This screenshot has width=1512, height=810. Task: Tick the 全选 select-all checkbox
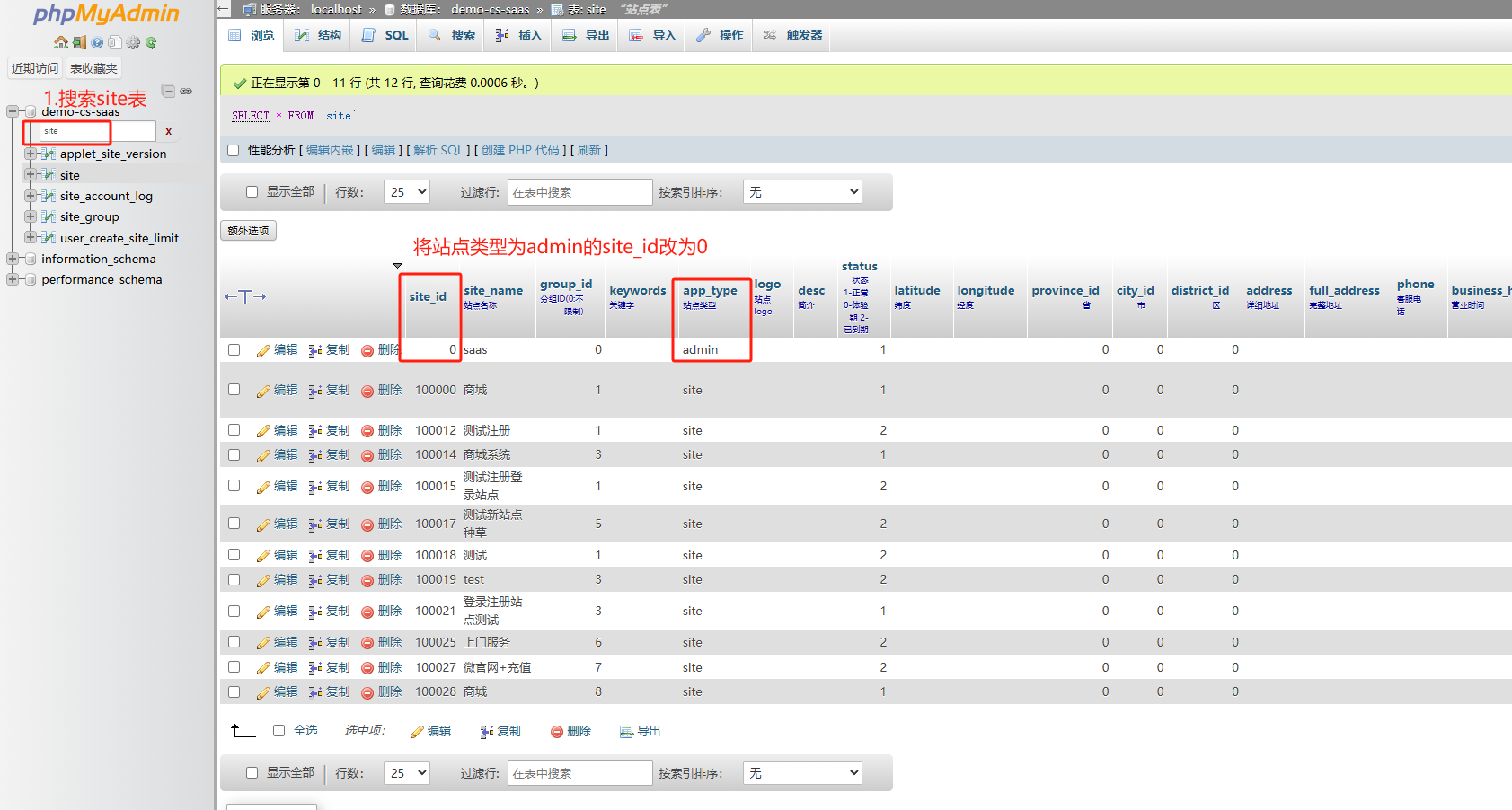[279, 731]
